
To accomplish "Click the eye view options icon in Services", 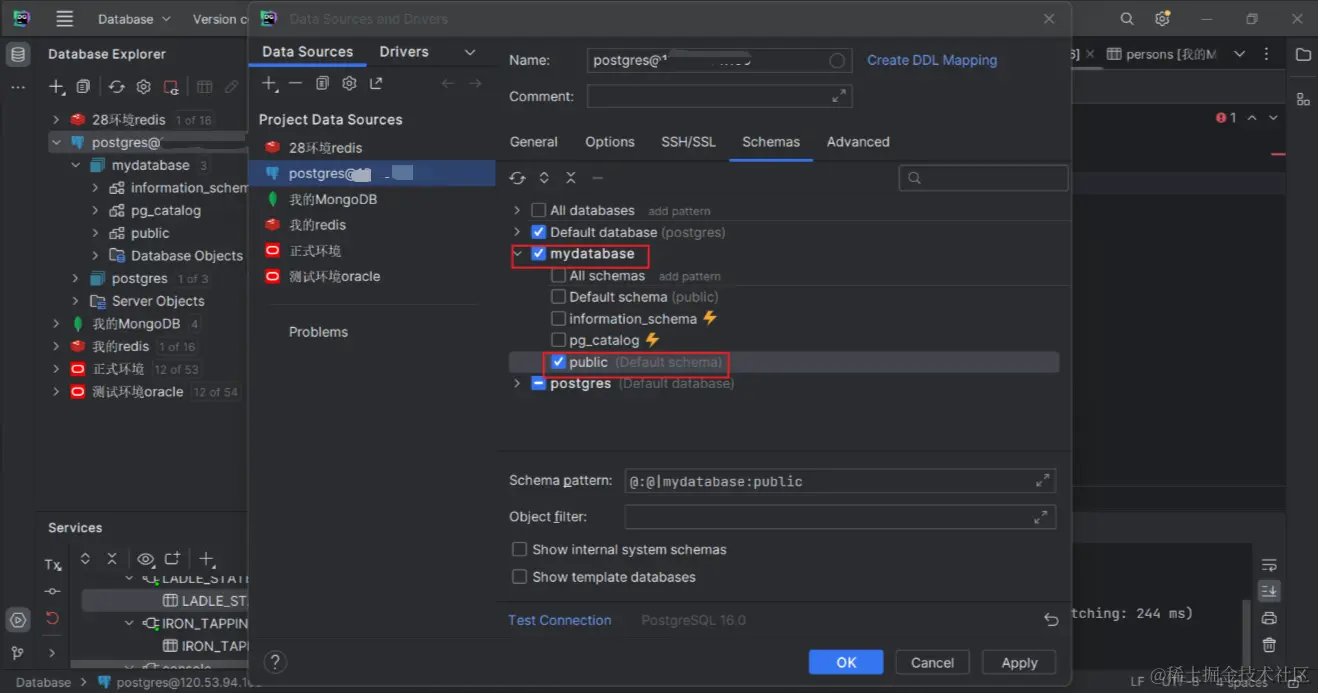I will click(146, 559).
